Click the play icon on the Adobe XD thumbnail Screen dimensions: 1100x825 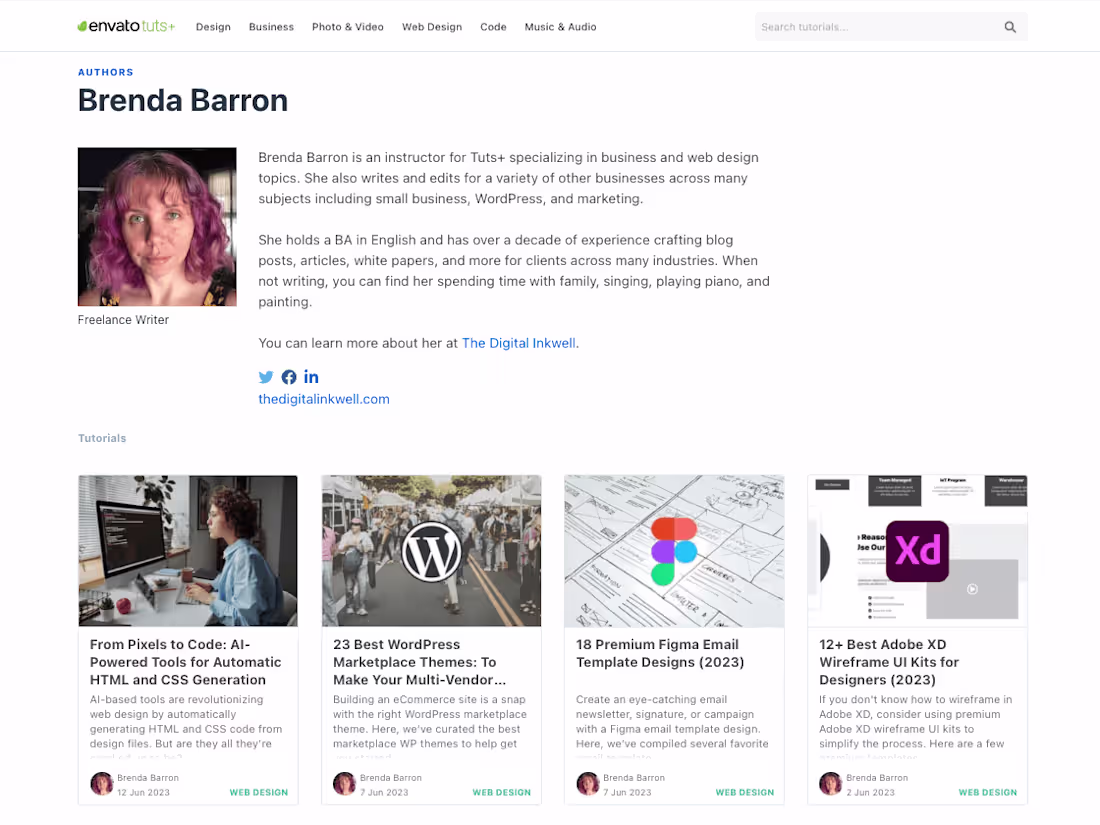point(971,588)
